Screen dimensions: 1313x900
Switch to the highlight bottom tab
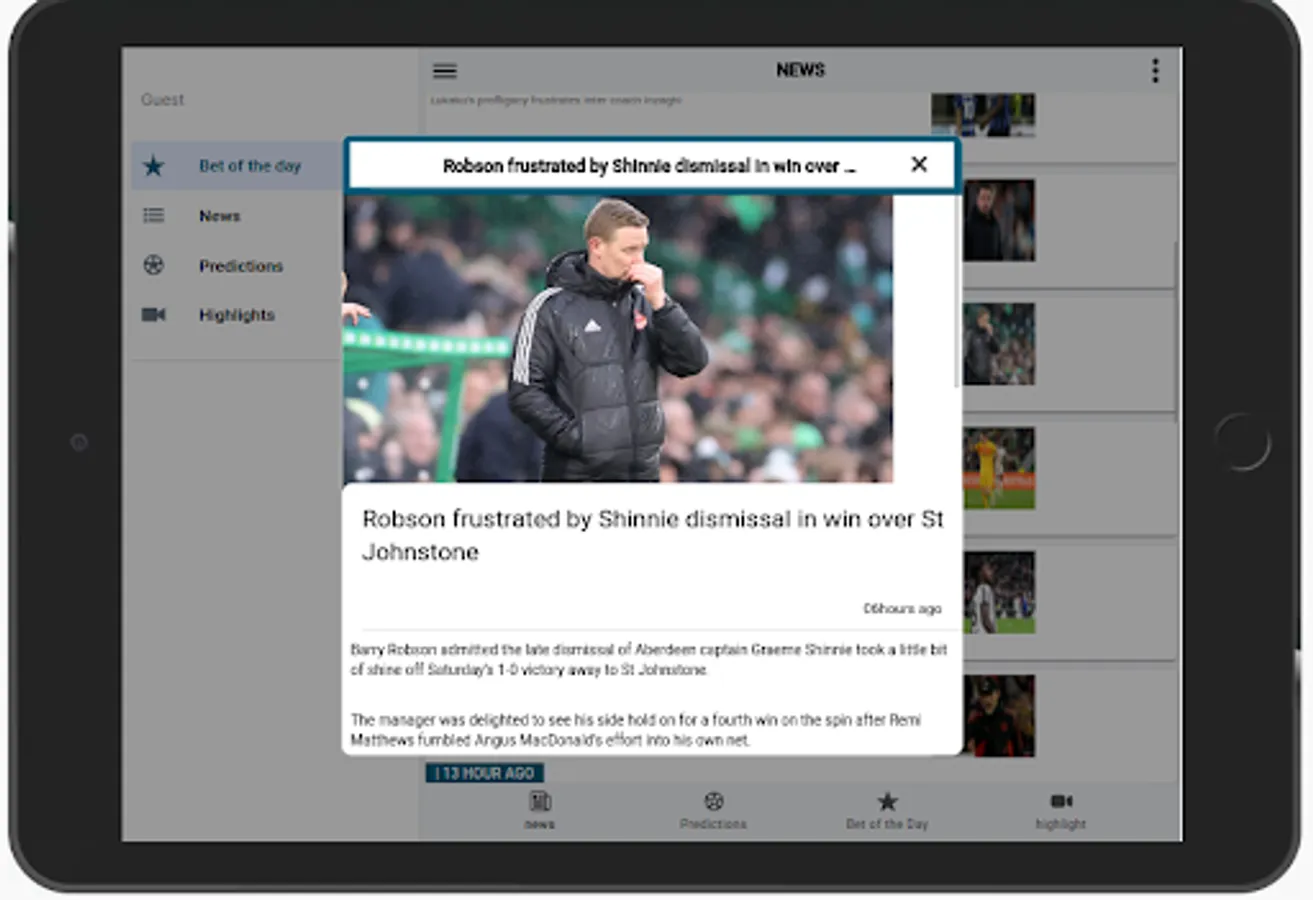1061,810
